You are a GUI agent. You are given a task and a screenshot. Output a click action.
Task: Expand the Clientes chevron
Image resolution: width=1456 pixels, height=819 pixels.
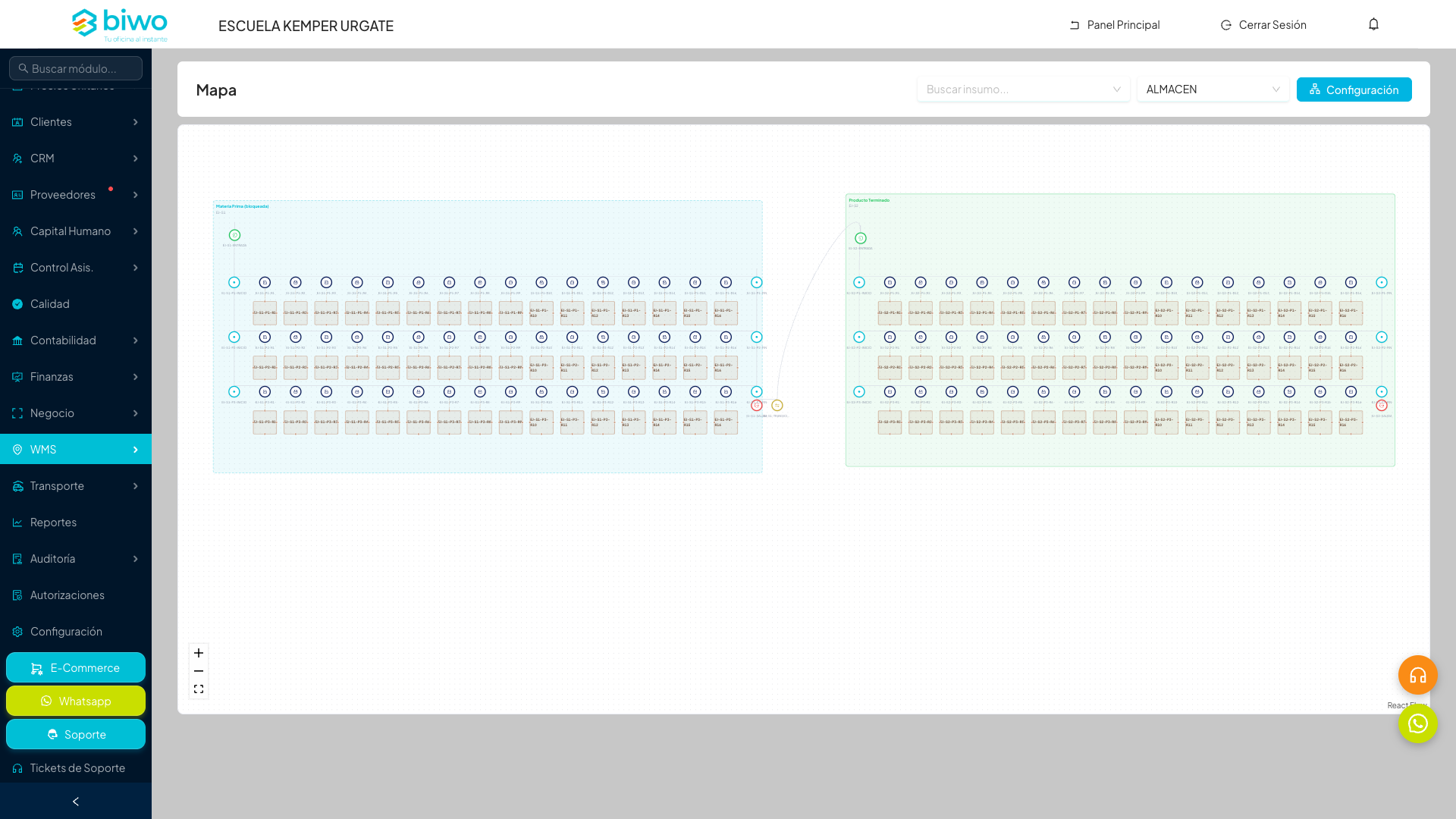click(x=136, y=122)
